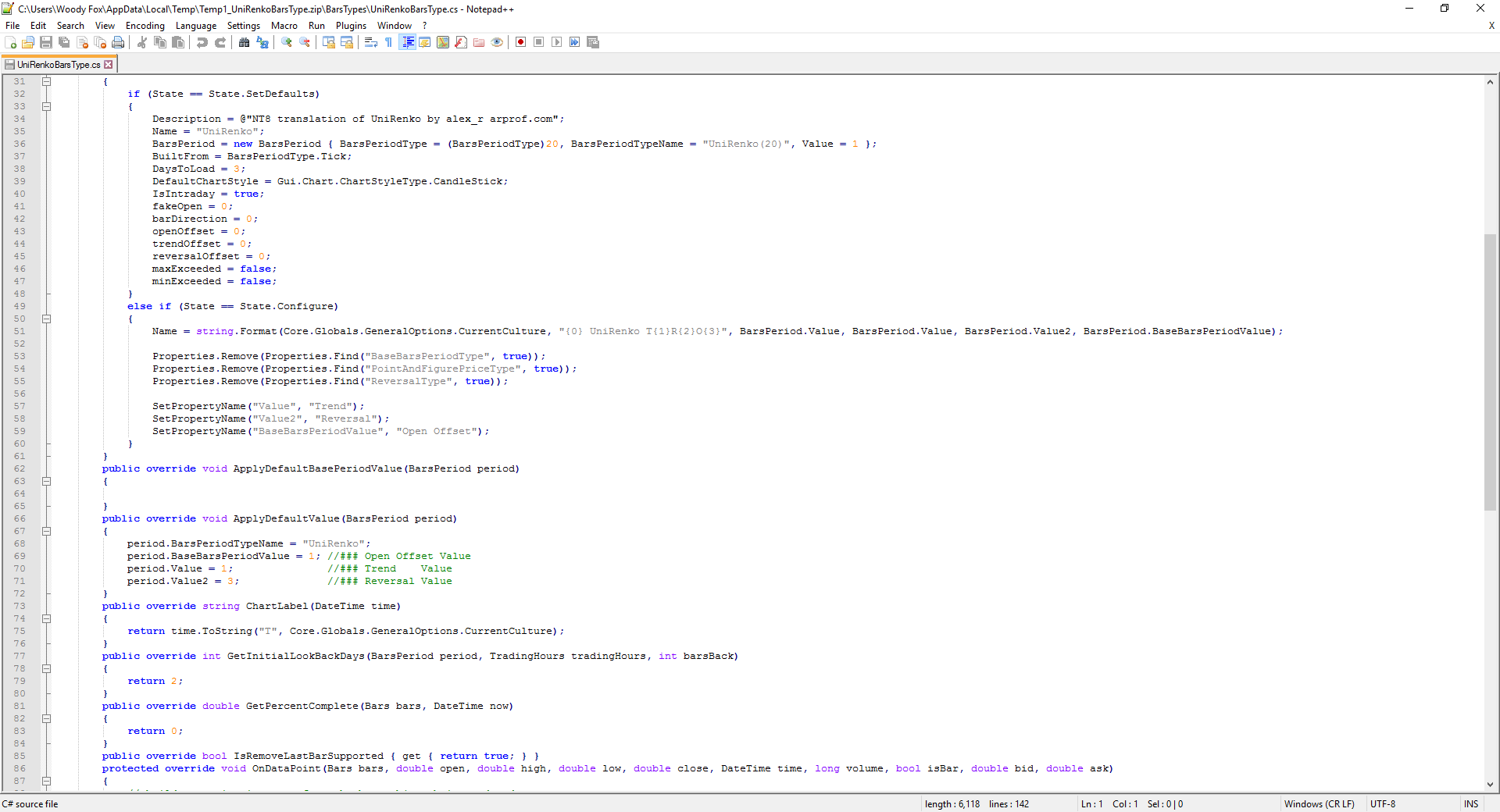The height and width of the screenshot is (812, 1500).
Task: Open the Plugins menu
Action: click(x=351, y=26)
